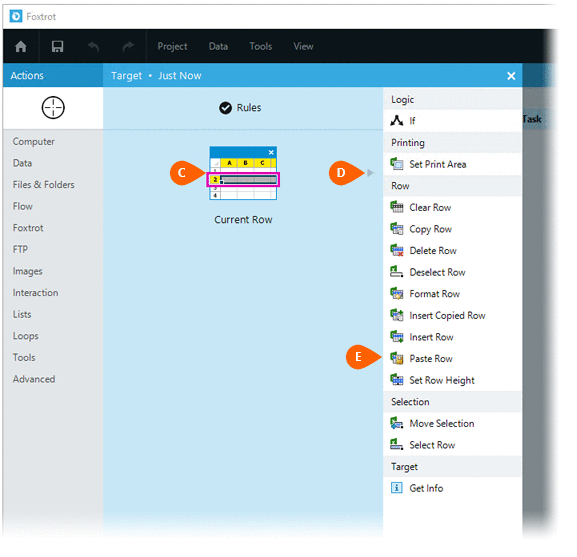The width and height of the screenshot is (577, 557).
Task: Open the Tools category in sidebar
Action: coord(24,358)
